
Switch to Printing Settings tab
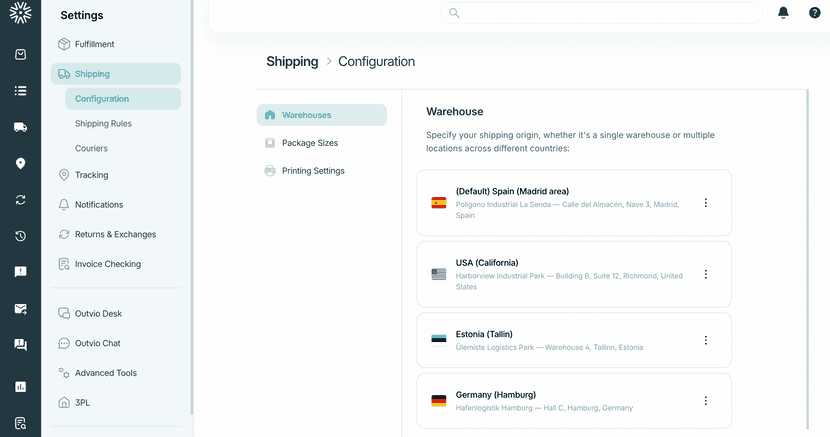pyautogui.click(x=312, y=171)
